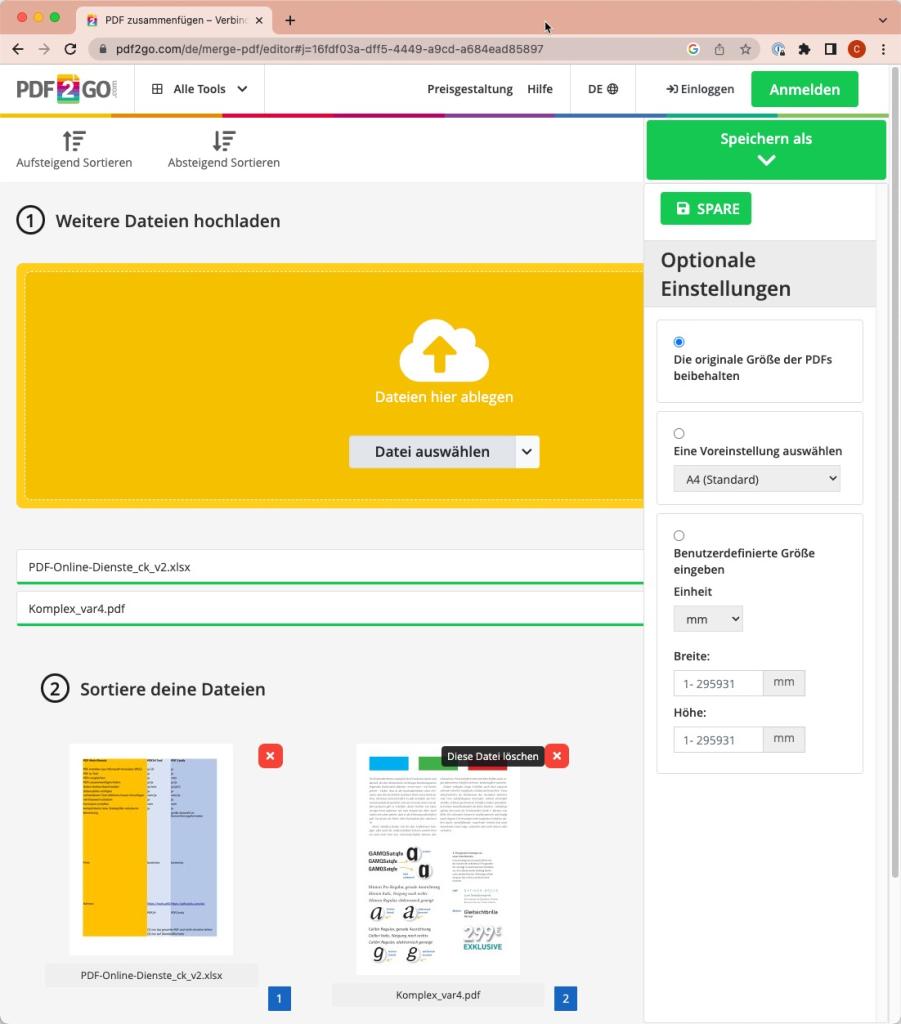Click into the Breite input field

[x=718, y=683]
